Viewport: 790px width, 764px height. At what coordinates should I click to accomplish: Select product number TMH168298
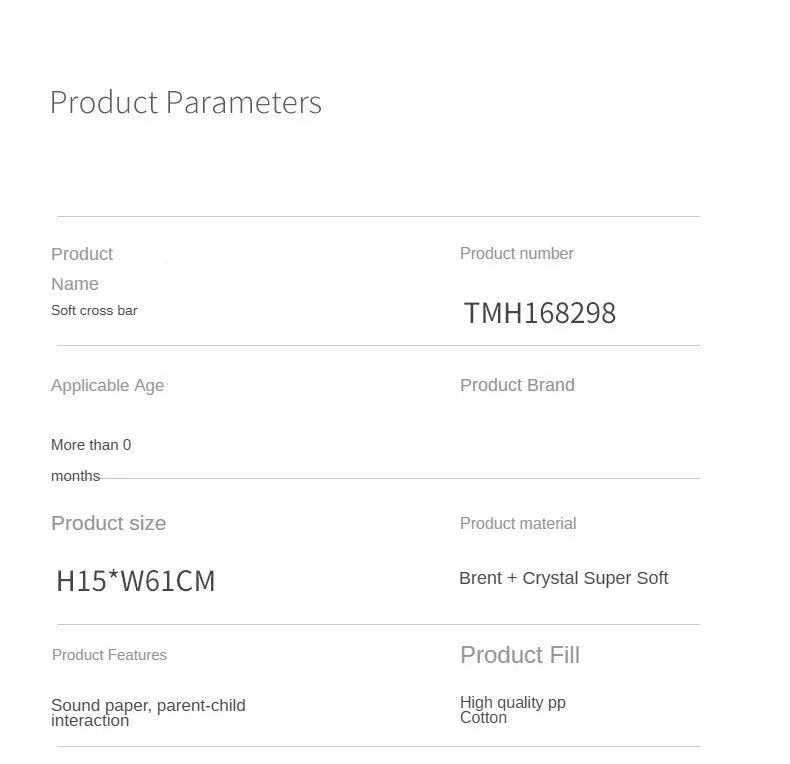click(540, 314)
